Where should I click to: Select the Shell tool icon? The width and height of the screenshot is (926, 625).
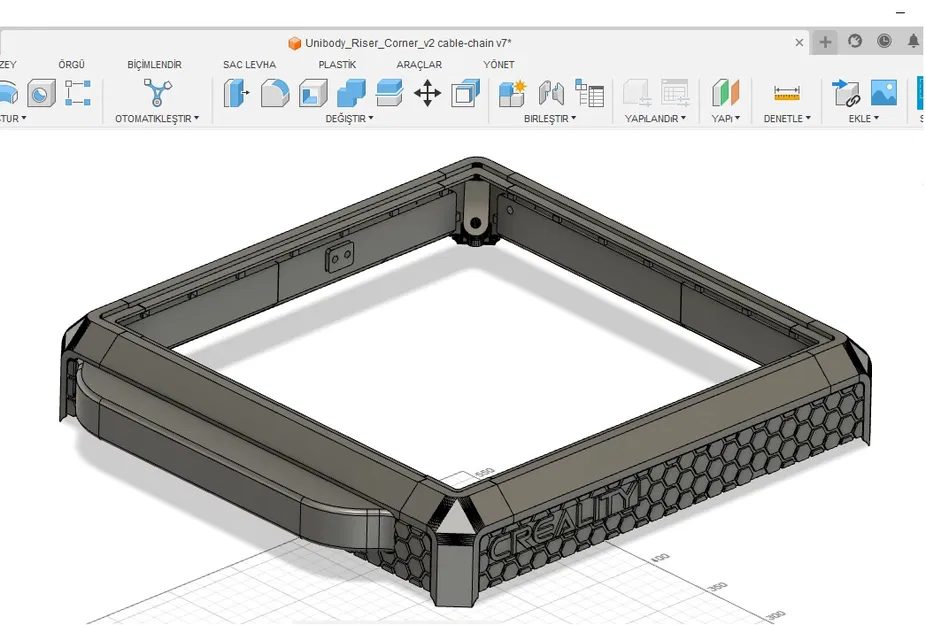(x=313, y=93)
